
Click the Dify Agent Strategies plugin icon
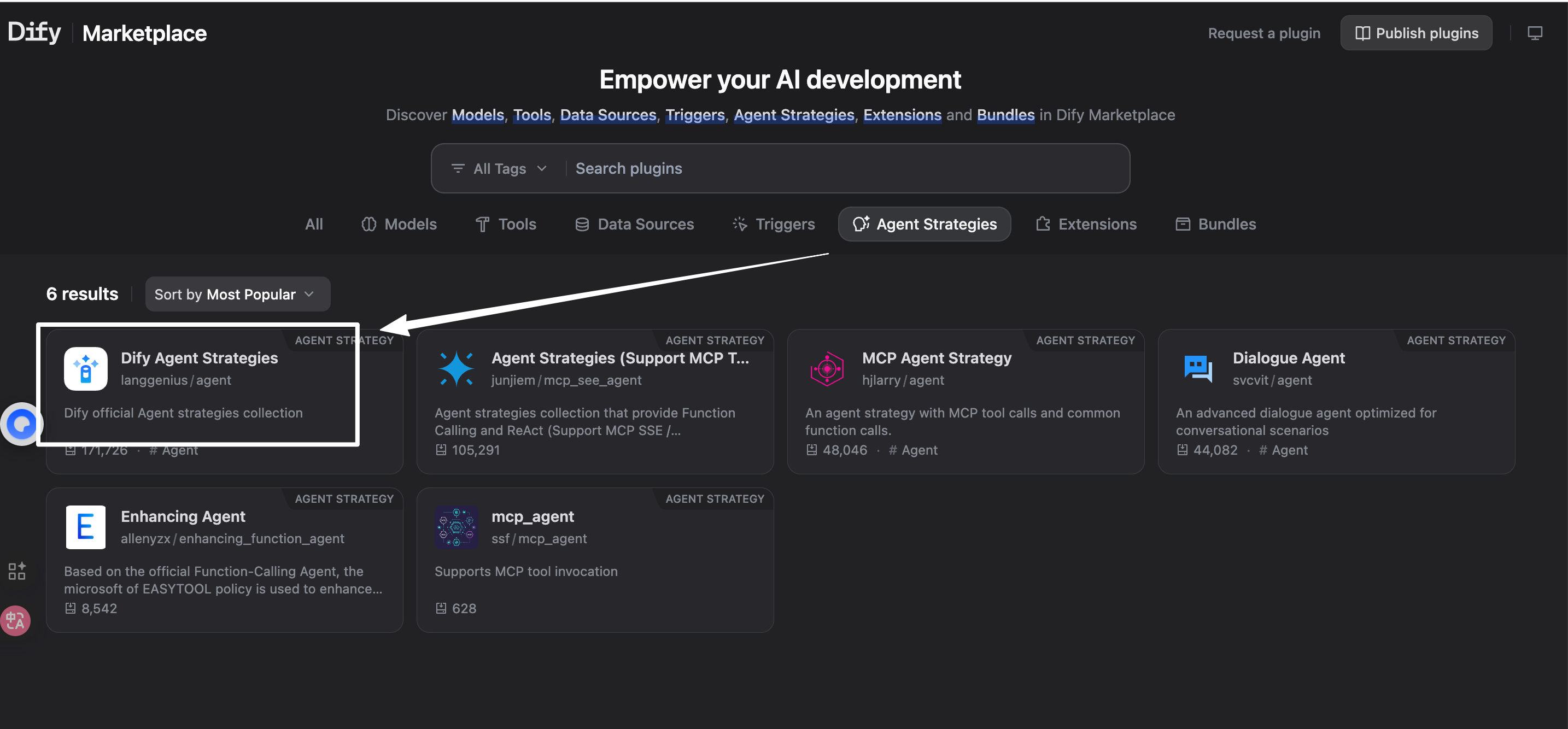point(85,368)
